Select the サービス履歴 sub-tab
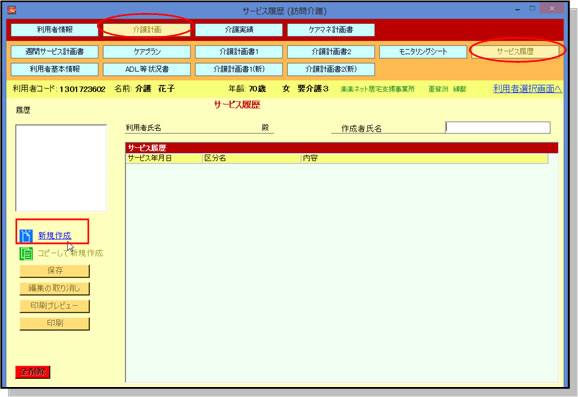Screen dimensions: 578x397 515,52
